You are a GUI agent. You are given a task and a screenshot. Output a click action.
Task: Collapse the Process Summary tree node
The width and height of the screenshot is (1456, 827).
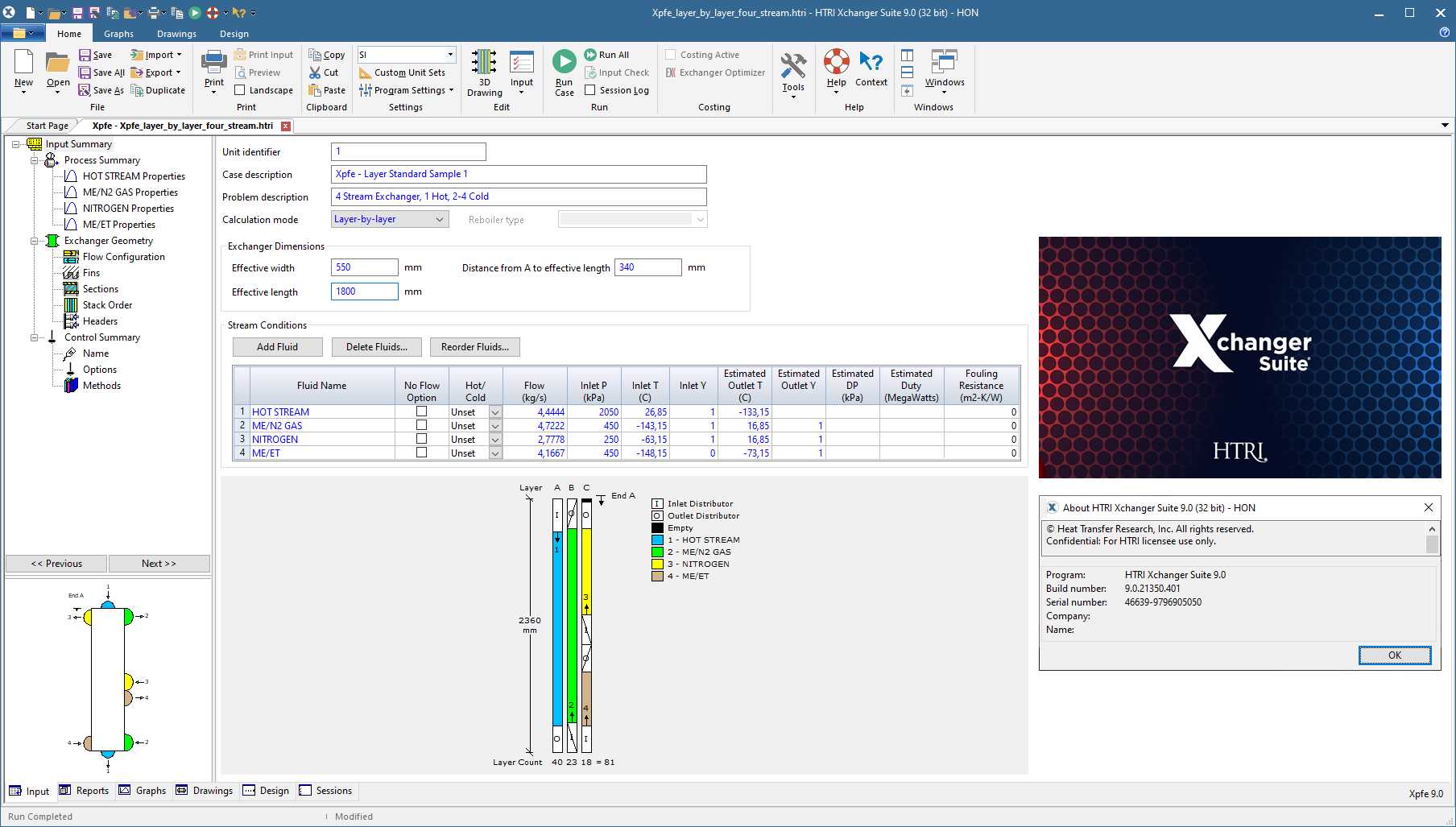(34, 160)
